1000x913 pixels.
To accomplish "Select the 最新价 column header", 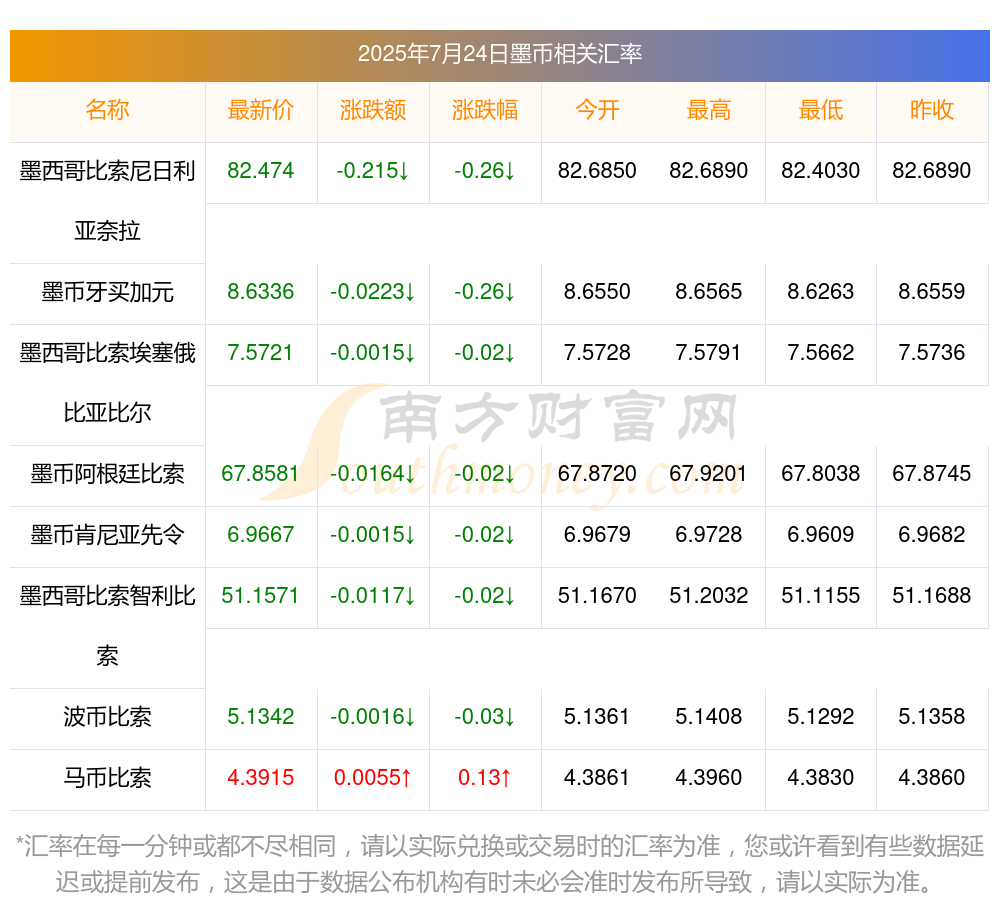I will pos(260,110).
